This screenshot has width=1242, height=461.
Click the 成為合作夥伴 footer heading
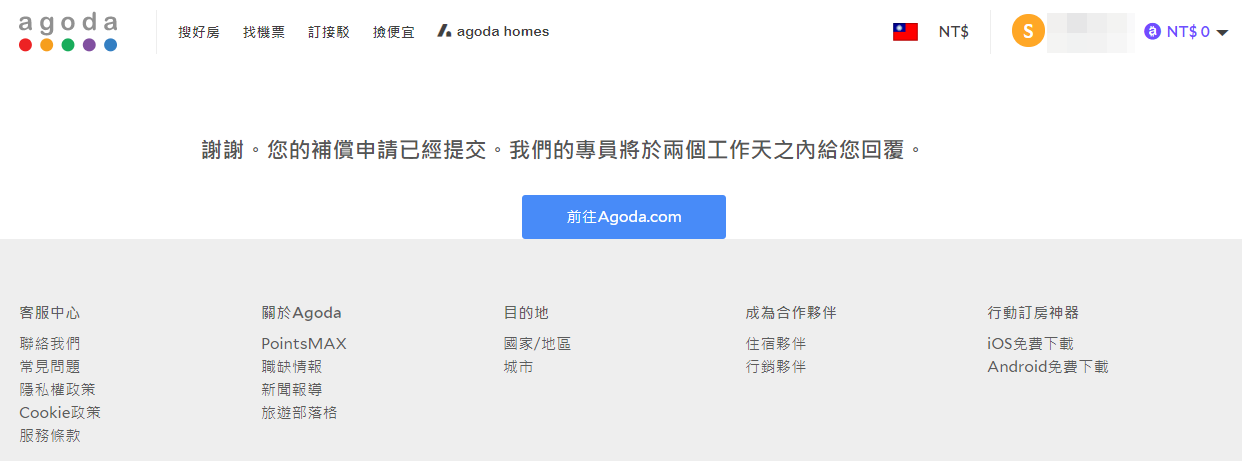pyautogui.click(x=791, y=313)
